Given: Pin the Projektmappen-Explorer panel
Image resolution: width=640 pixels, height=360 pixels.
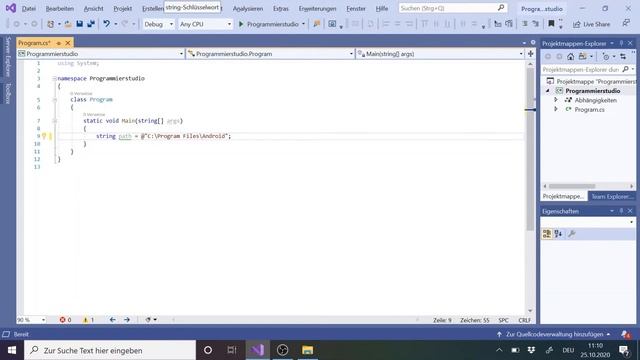Looking at the screenshot, I should [x=621, y=43].
